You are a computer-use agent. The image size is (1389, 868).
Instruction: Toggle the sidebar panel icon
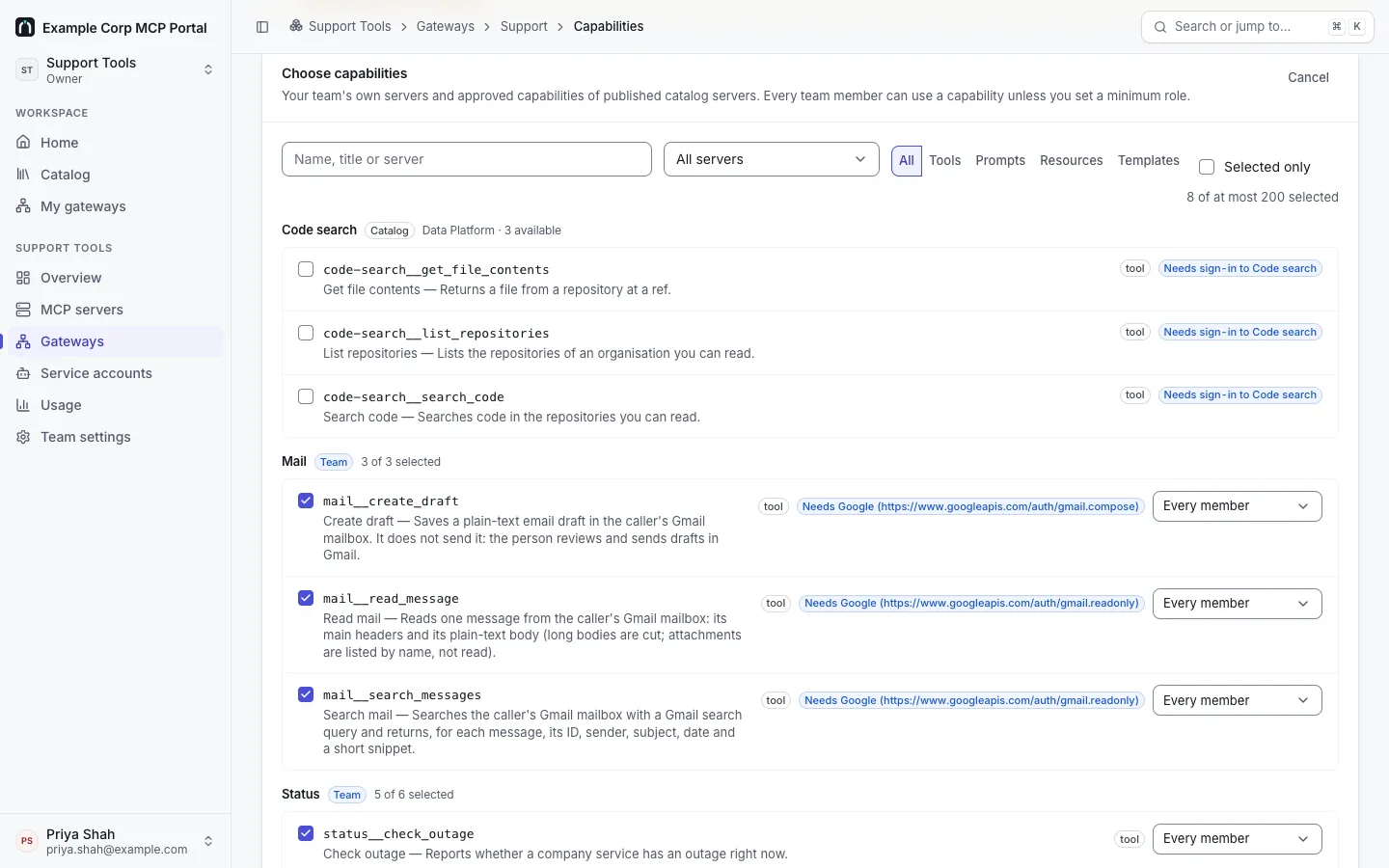[x=262, y=27]
